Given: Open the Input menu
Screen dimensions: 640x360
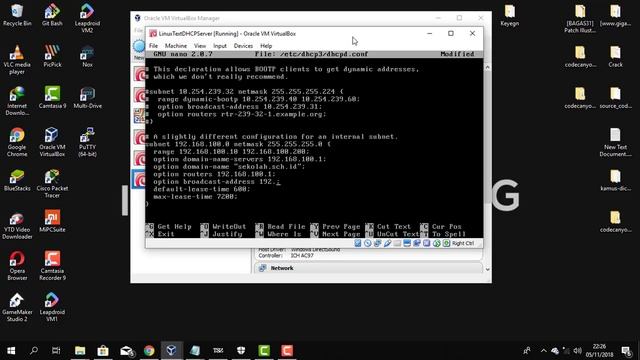Looking at the screenshot, I should [x=220, y=46].
